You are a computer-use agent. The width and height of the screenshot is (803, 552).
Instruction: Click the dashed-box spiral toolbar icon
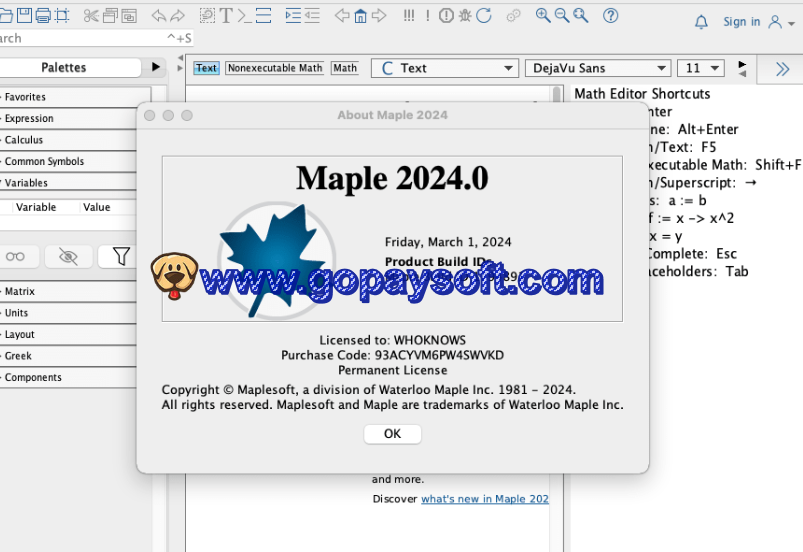click(207, 15)
